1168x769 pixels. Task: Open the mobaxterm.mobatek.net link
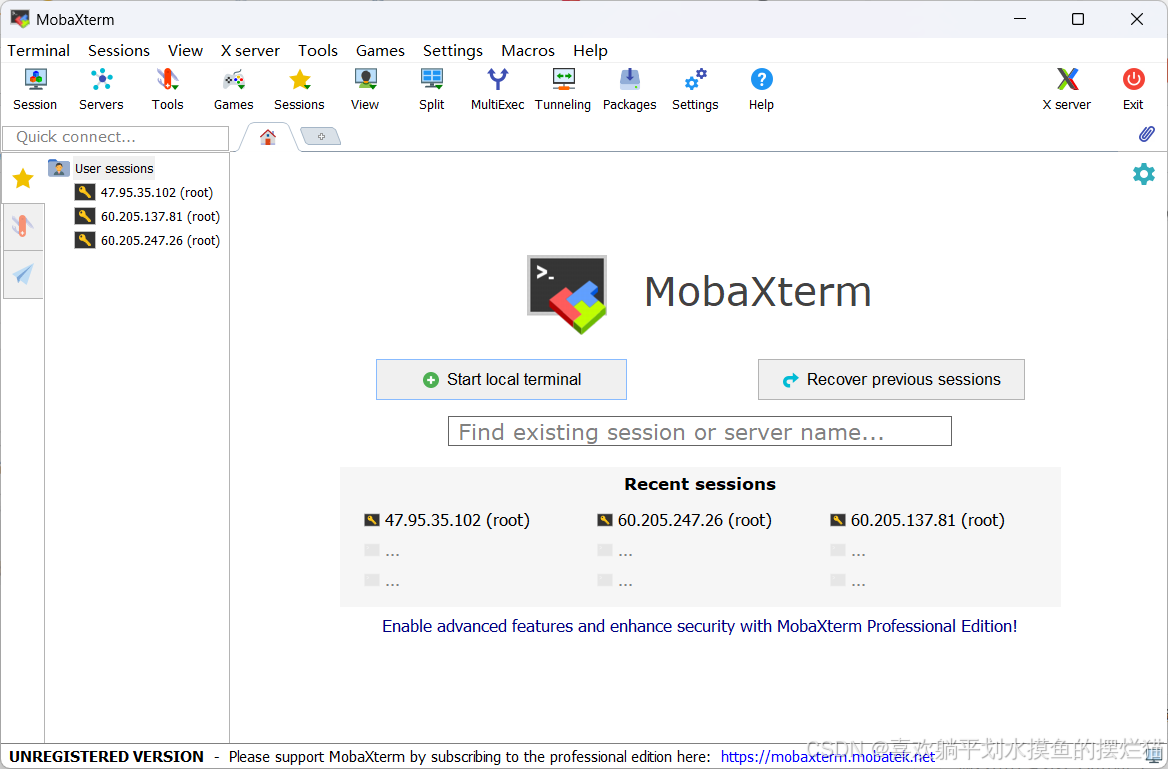[x=828, y=756]
